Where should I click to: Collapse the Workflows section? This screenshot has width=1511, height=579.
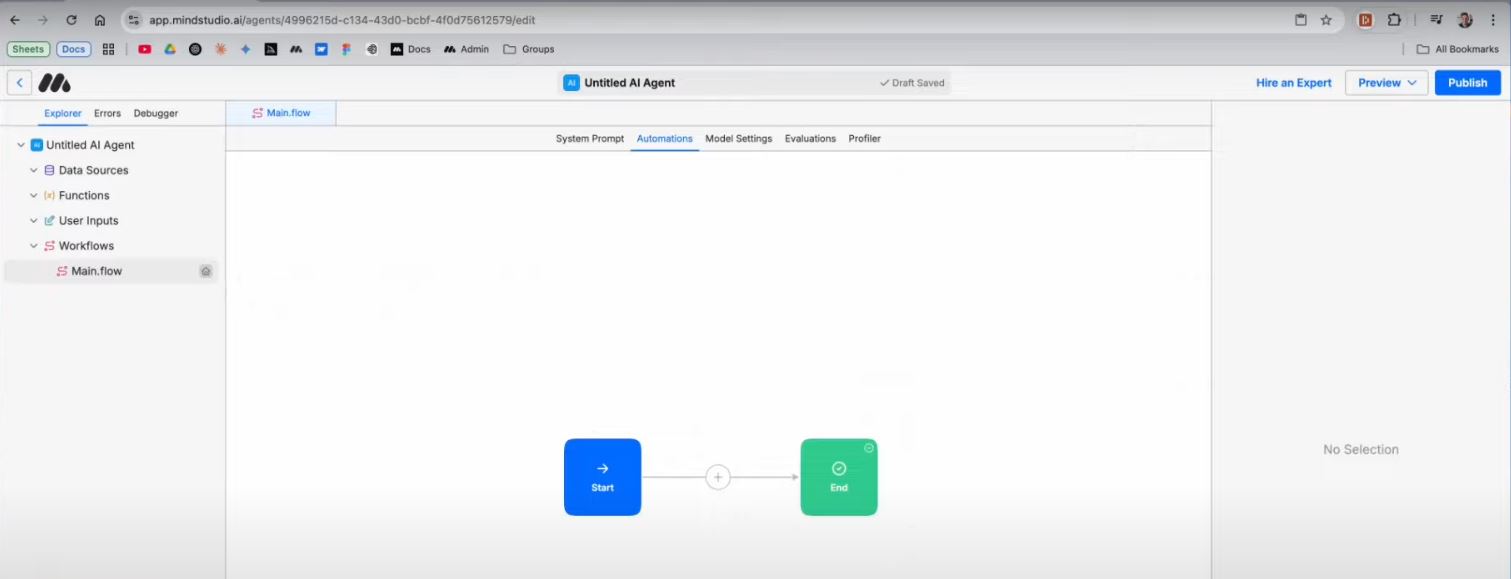click(33, 245)
